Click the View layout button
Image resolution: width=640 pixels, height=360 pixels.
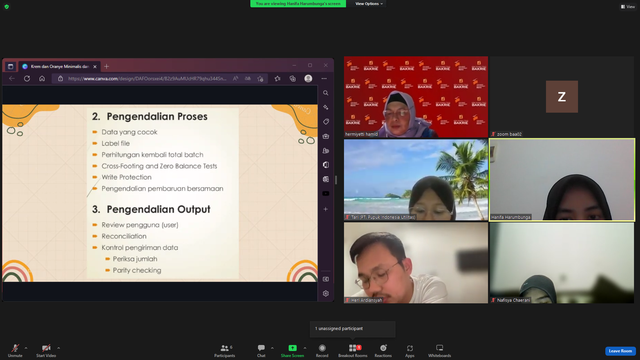pyautogui.click(x=628, y=7)
